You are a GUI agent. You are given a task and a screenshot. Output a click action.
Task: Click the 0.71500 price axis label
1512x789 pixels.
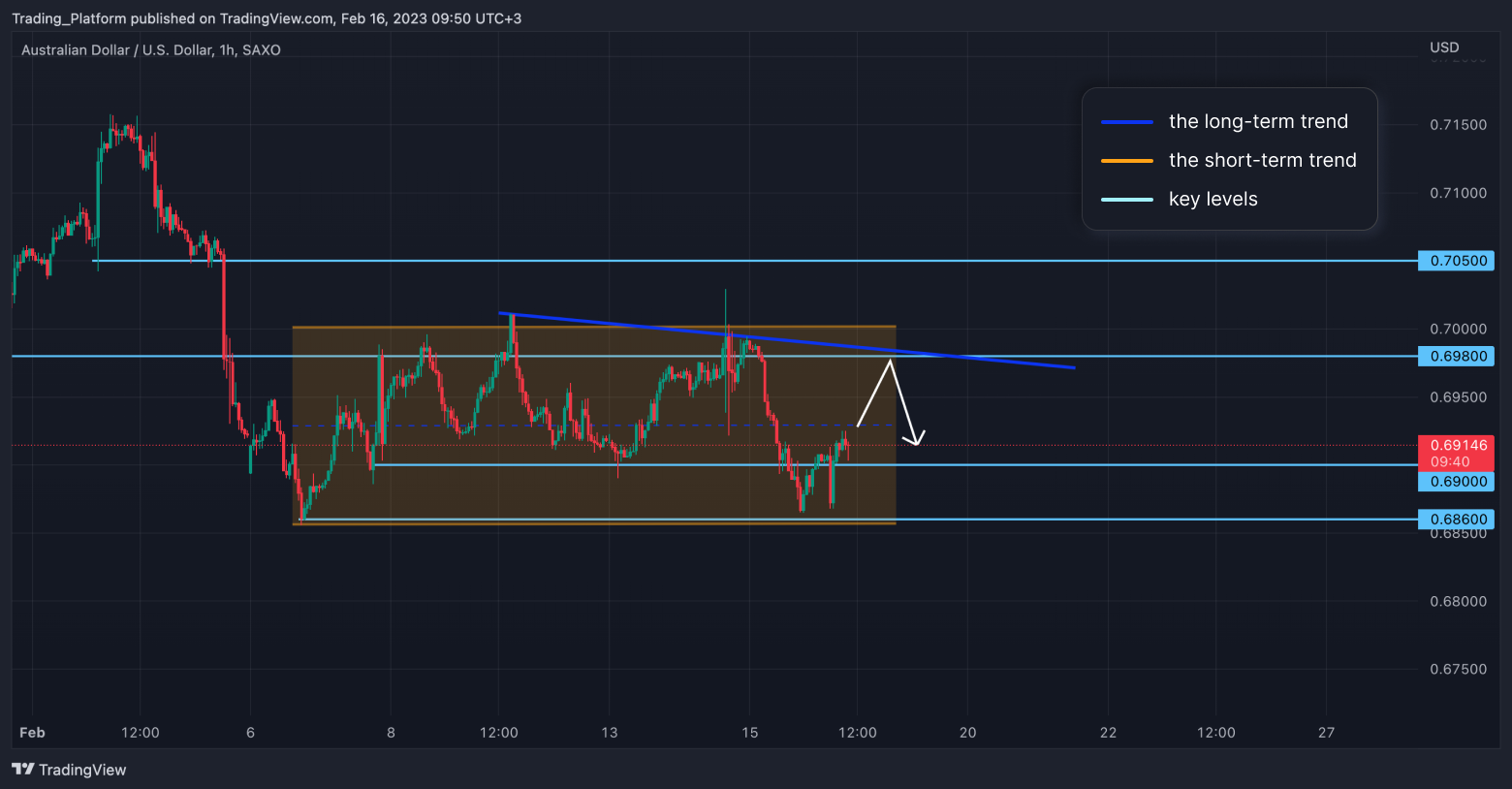coord(1458,125)
